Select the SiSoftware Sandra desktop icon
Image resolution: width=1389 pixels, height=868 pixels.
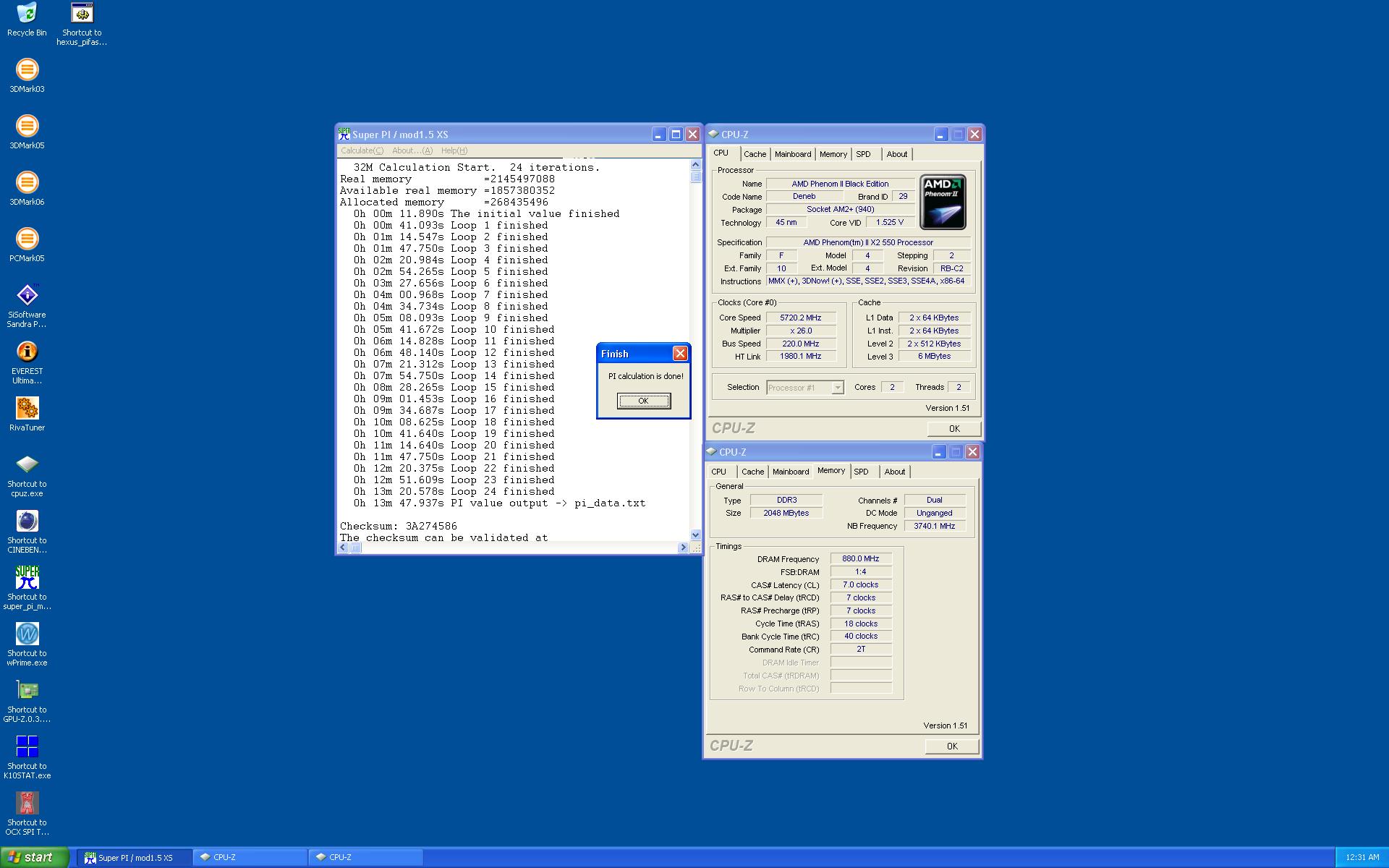[27, 306]
